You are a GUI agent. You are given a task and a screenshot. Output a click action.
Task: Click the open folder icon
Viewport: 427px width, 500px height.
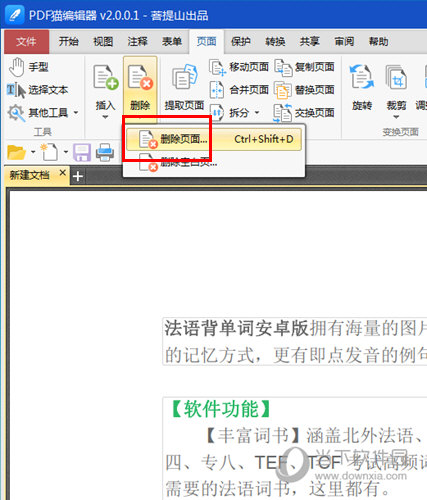[16, 152]
